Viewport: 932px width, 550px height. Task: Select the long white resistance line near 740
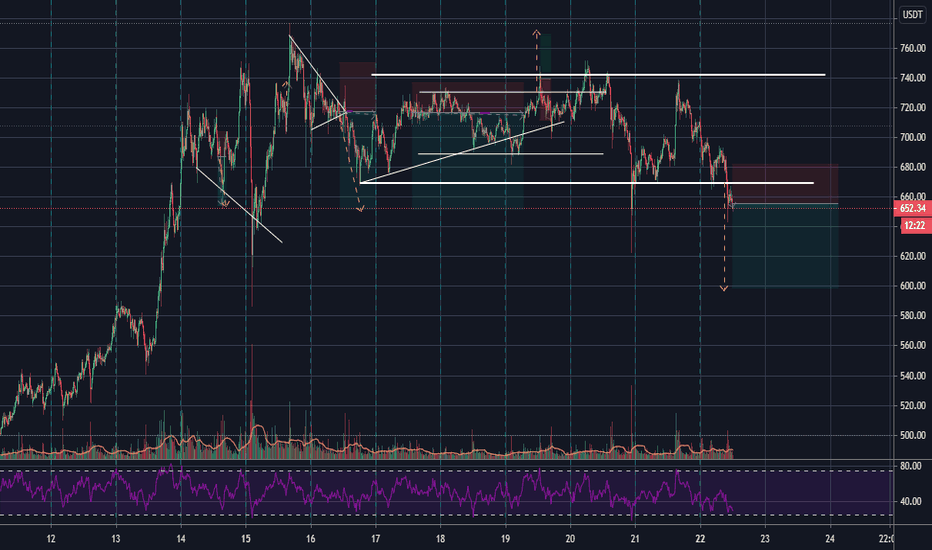point(598,75)
